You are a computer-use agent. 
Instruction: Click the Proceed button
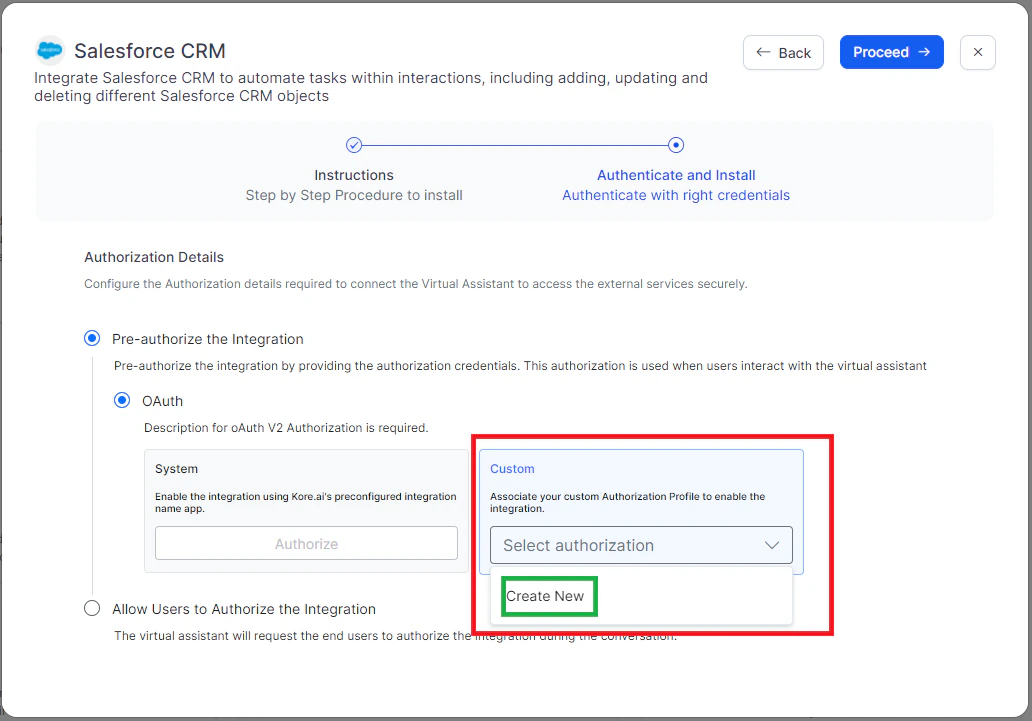pyautogui.click(x=891, y=52)
